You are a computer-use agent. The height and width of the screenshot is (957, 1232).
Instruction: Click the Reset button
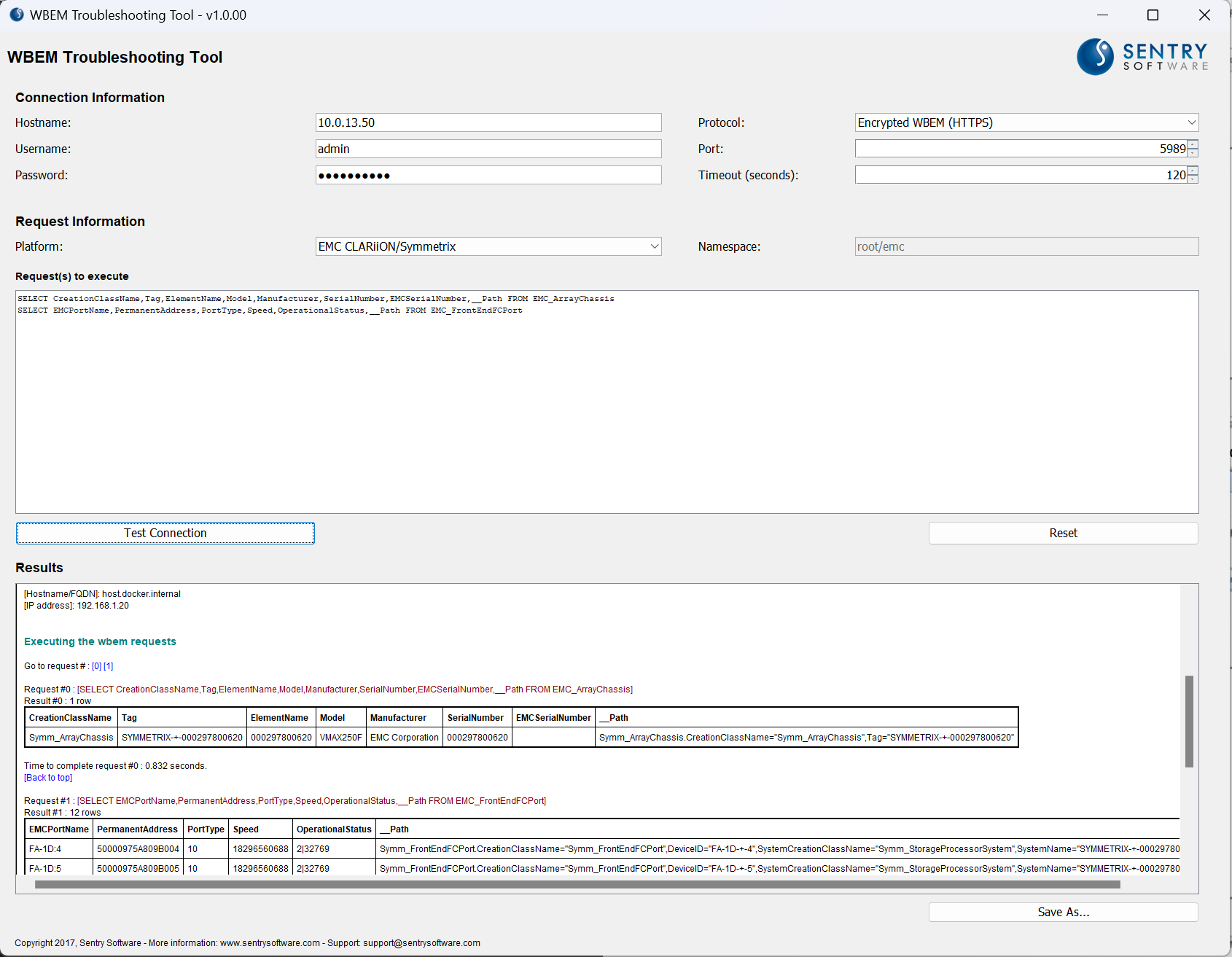1062,533
